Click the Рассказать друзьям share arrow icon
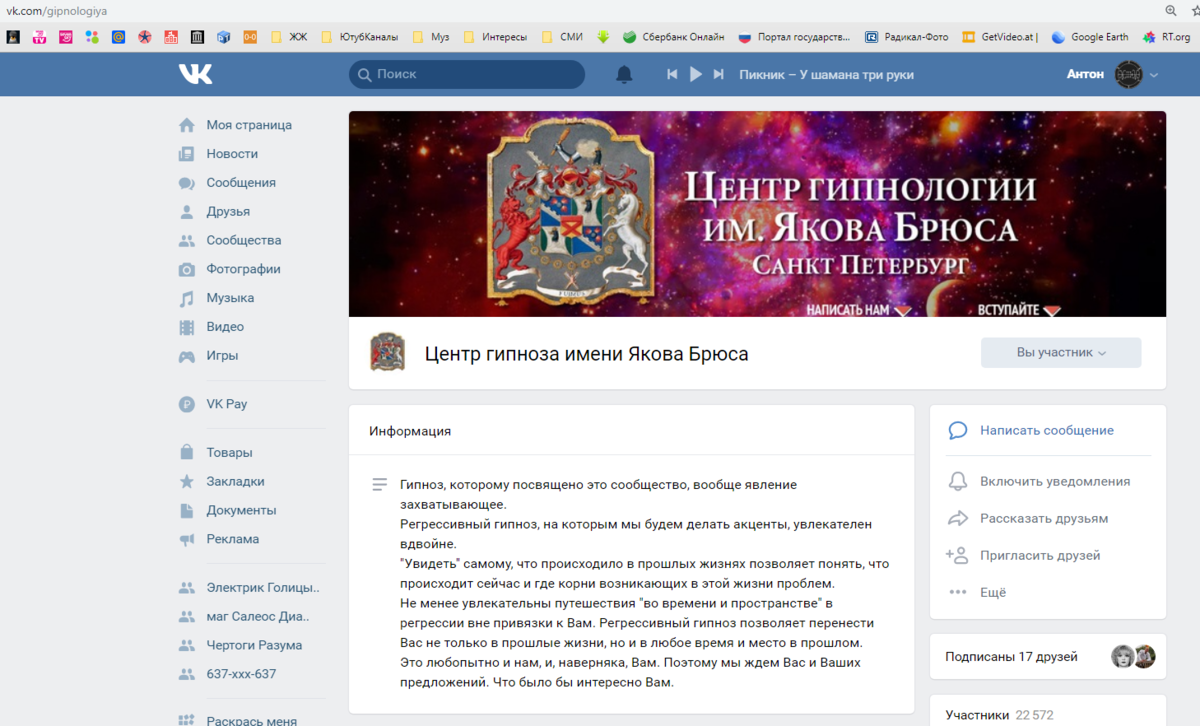Screen dimensions: 1200x726 [957, 518]
